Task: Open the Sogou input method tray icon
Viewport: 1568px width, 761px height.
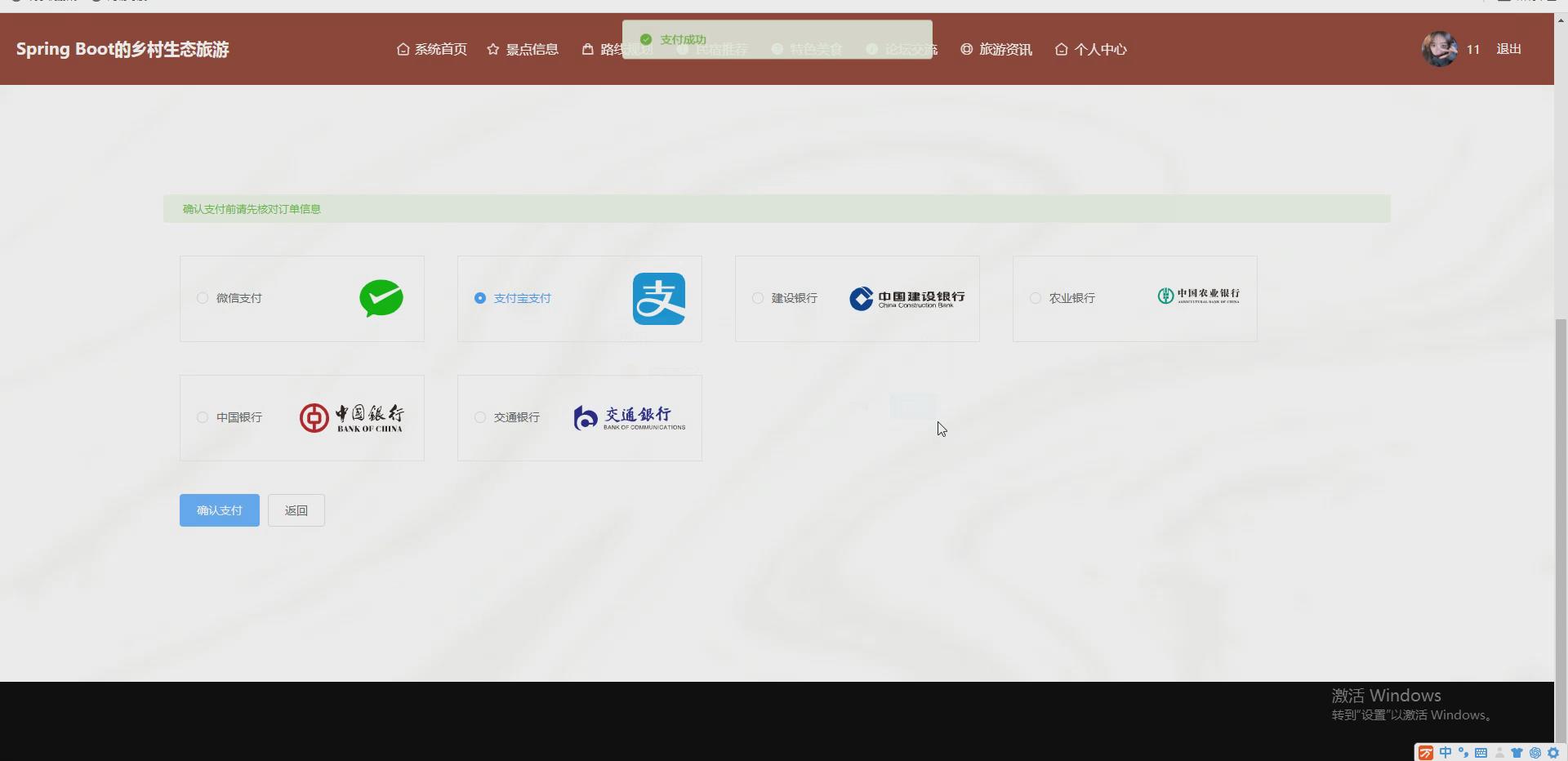Action: point(1426,753)
